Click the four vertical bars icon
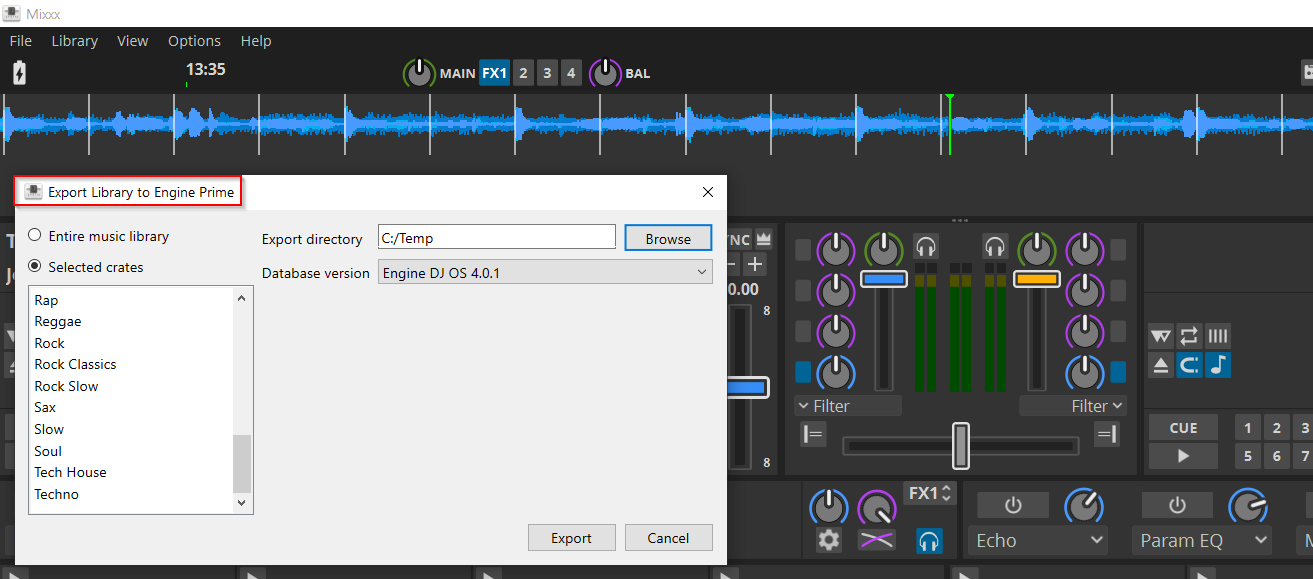 click(1218, 336)
